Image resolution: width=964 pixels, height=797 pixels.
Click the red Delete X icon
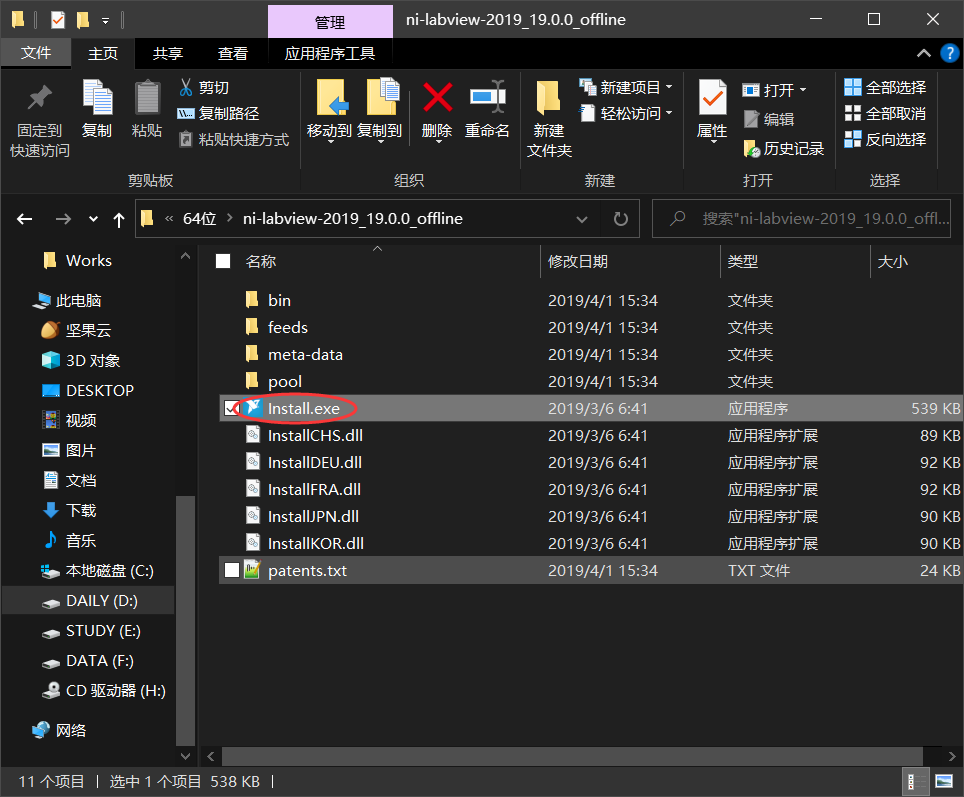437,97
